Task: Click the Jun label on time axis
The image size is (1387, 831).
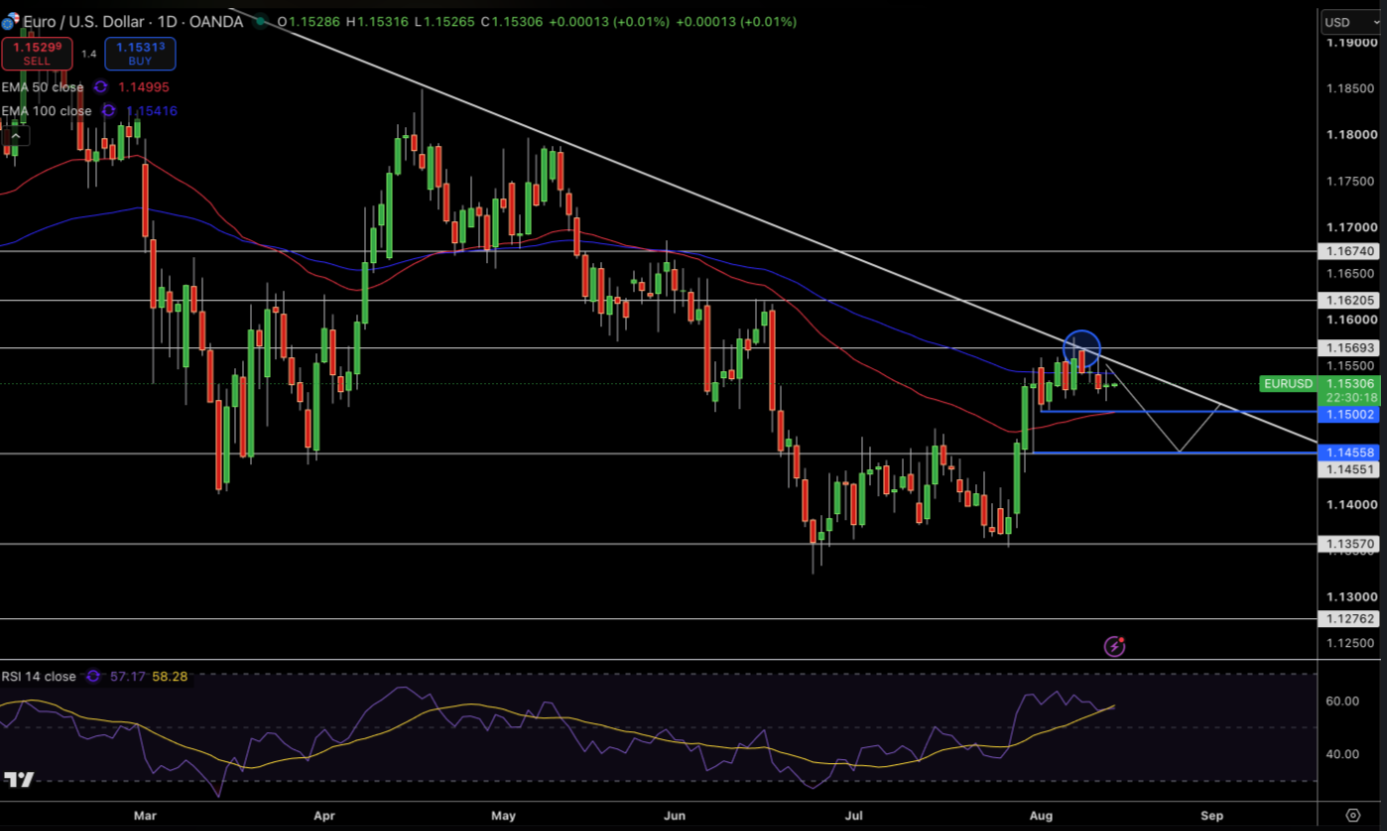Action: (676, 815)
